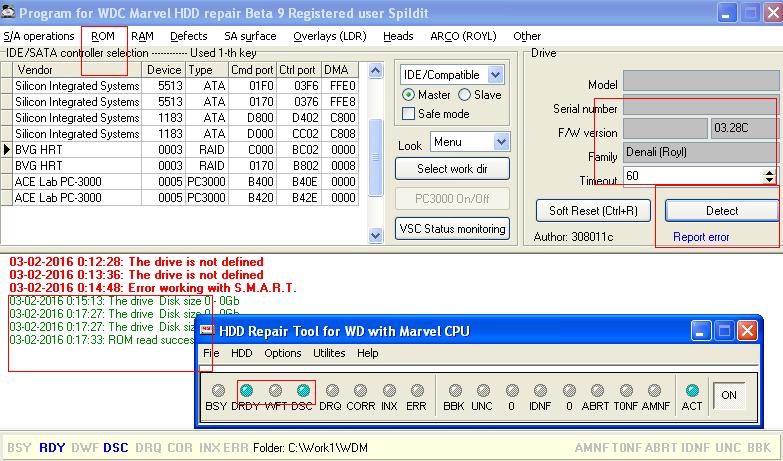Select the Slave radio button
The width and height of the screenshot is (783, 461).
465,95
